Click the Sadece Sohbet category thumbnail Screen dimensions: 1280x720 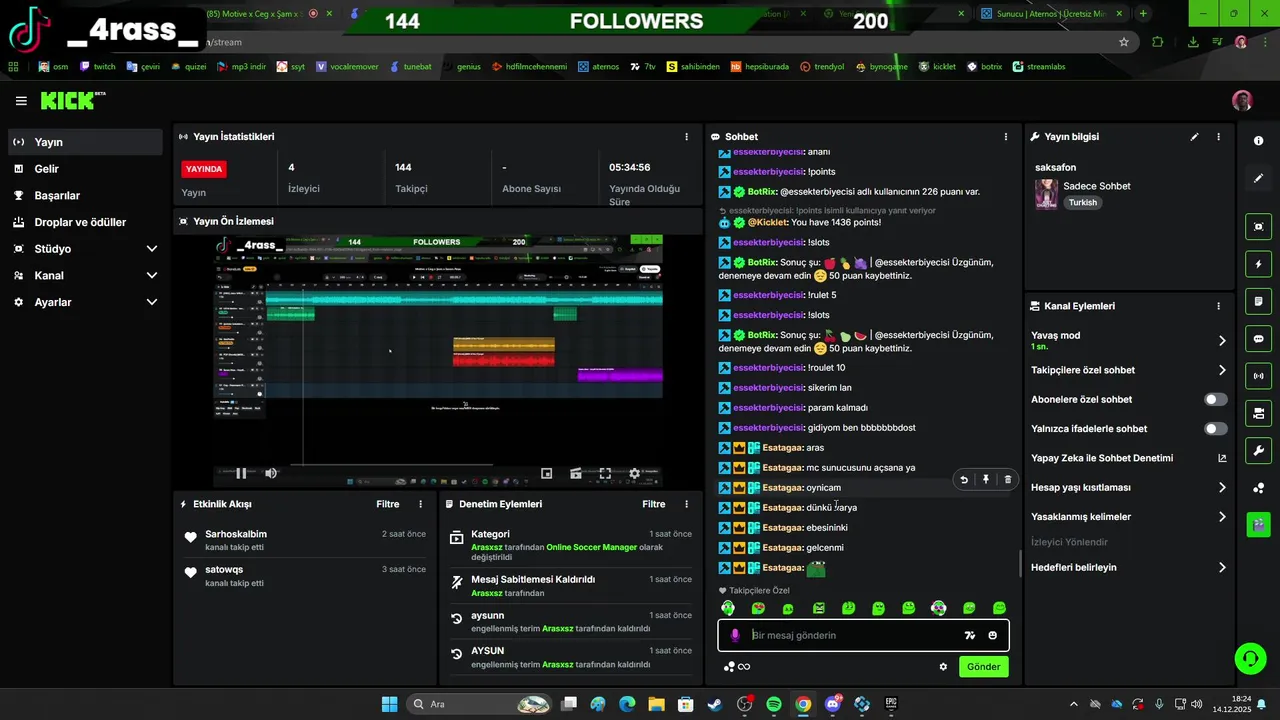1046,194
